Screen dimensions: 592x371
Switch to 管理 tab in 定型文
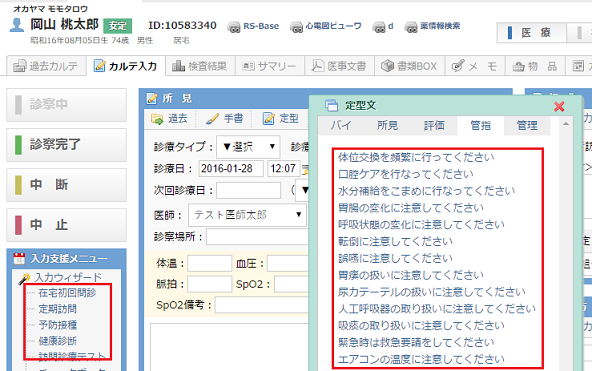coord(527,125)
